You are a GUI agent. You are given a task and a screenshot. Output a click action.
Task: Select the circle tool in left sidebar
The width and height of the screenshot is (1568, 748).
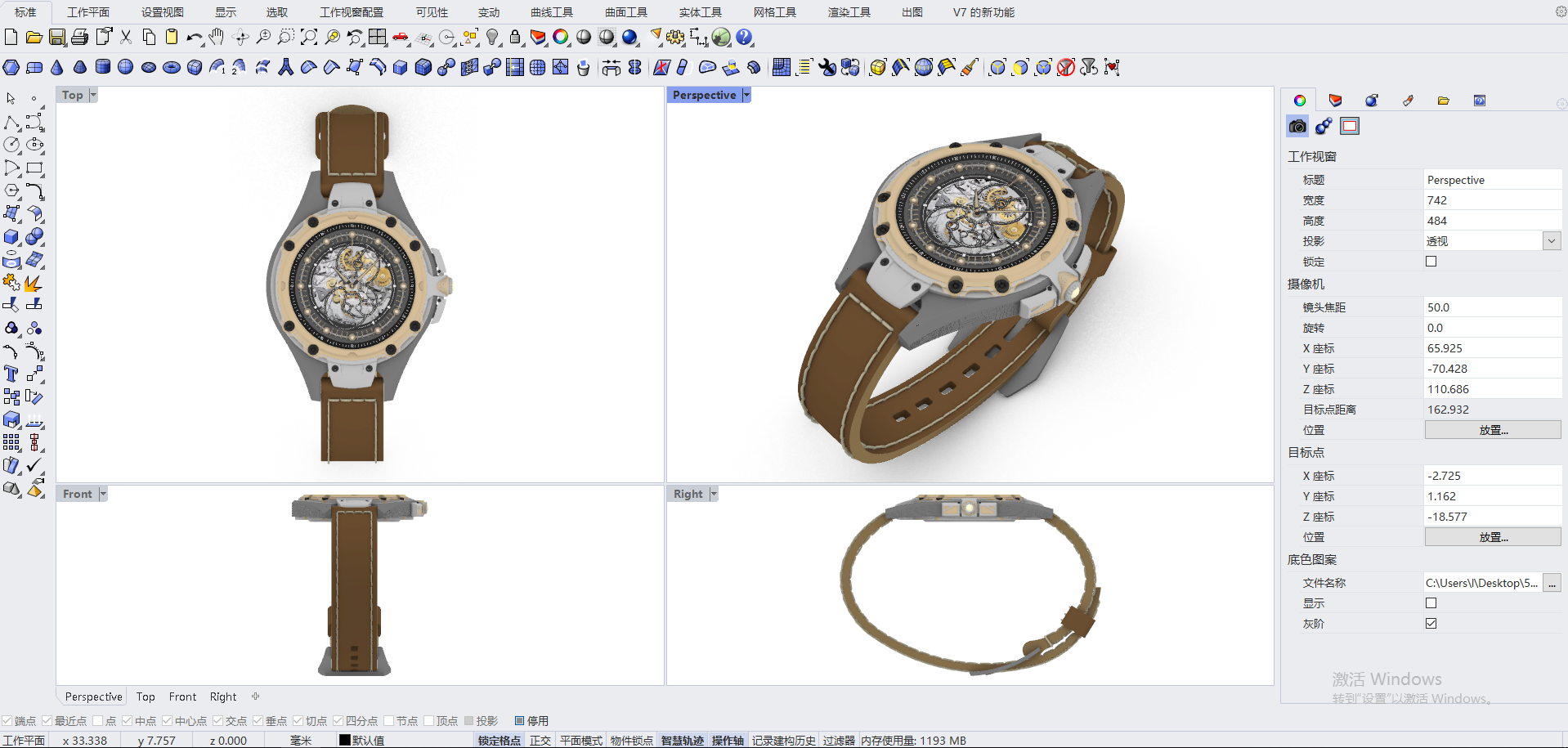[x=11, y=145]
